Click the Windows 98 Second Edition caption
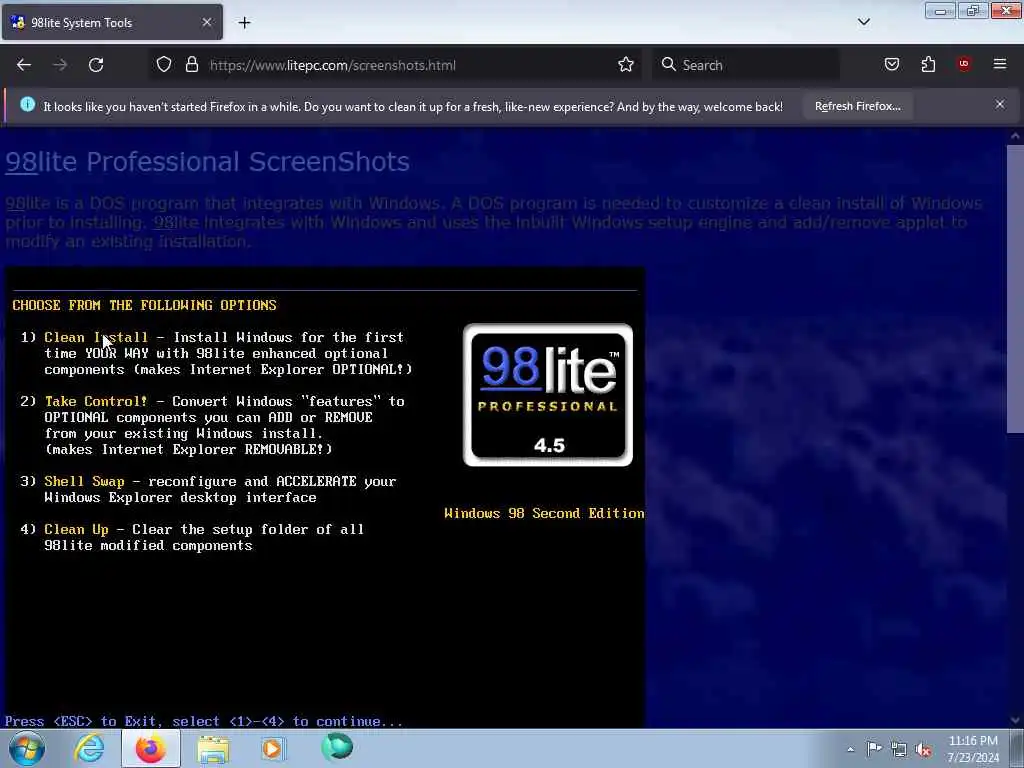Screen dimensions: 1024x768 pyautogui.click(x=544, y=513)
